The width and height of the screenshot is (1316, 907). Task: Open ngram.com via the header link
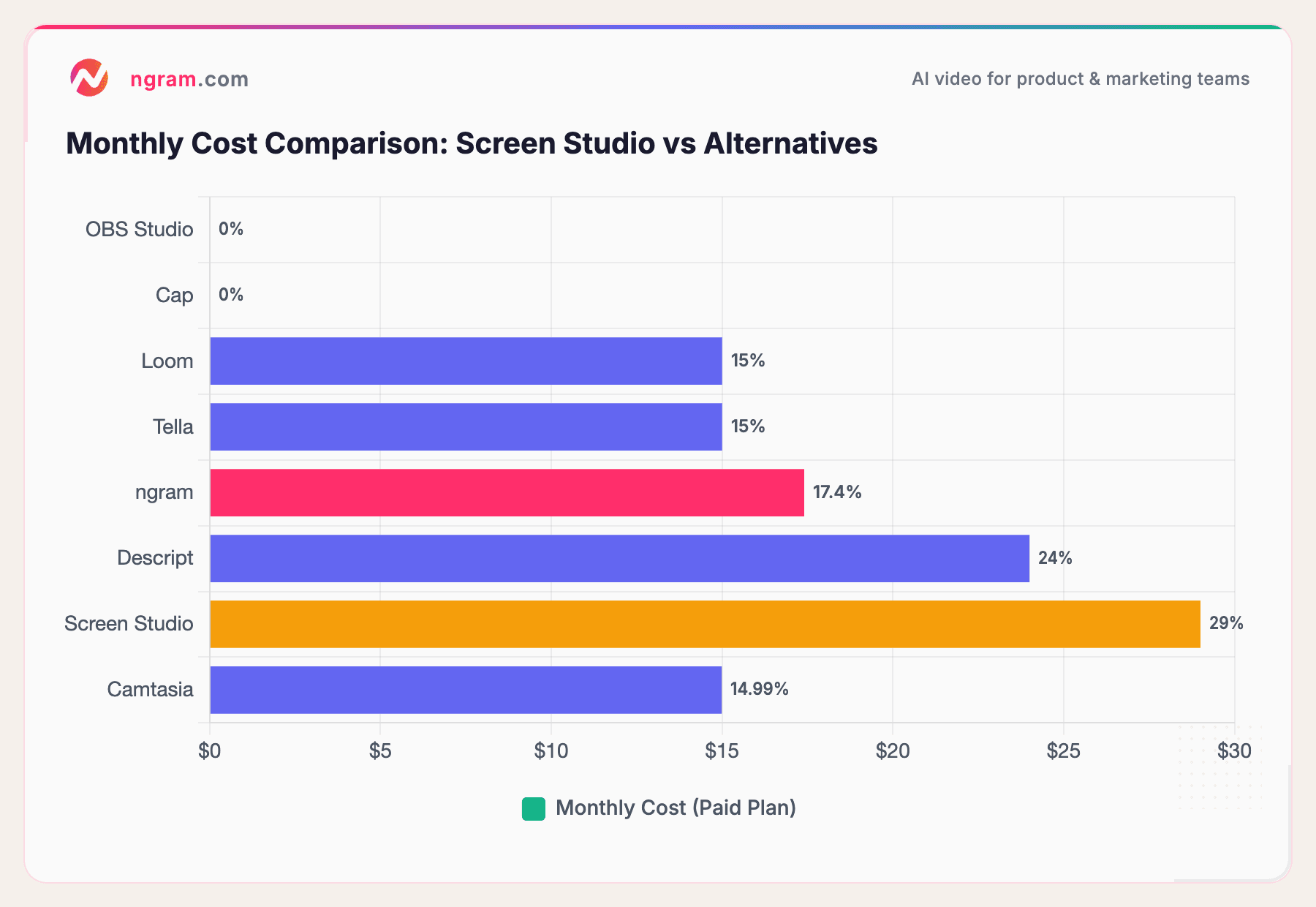(x=189, y=78)
